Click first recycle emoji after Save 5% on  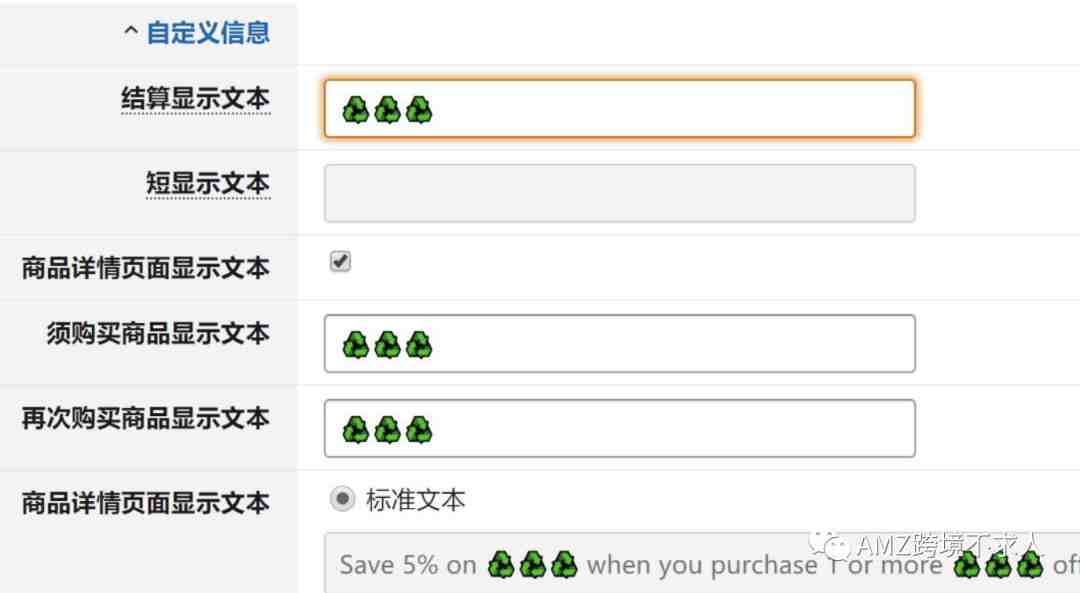tap(501, 565)
